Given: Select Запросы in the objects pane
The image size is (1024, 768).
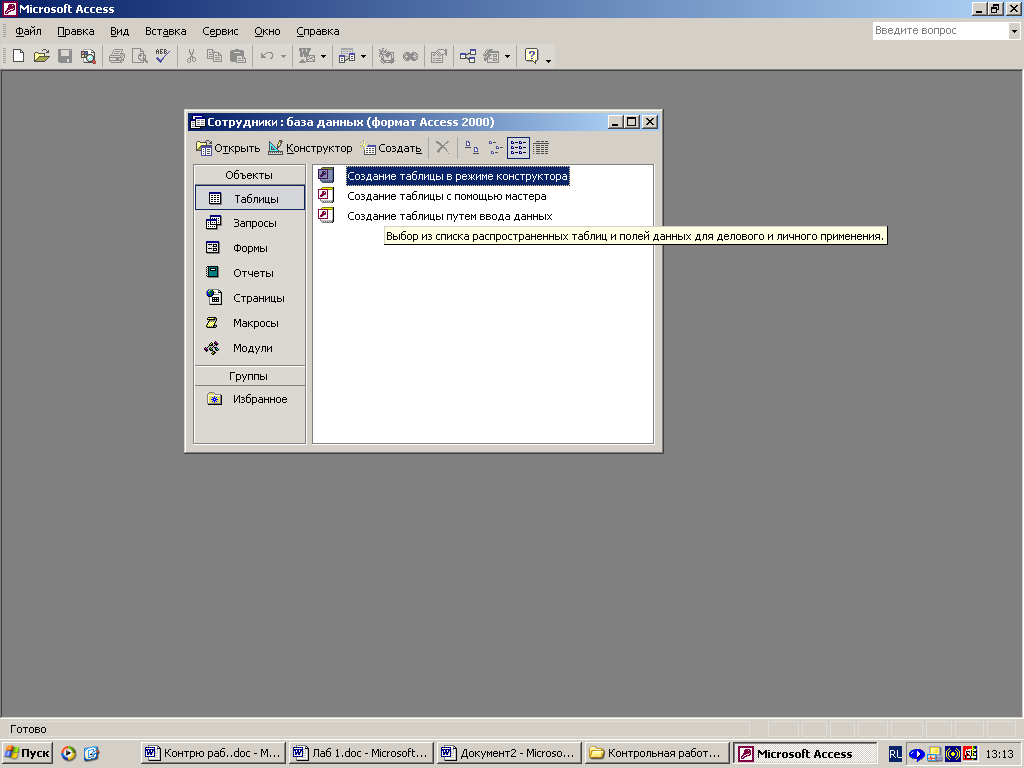Looking at the screenshot, I should (250, 223).
